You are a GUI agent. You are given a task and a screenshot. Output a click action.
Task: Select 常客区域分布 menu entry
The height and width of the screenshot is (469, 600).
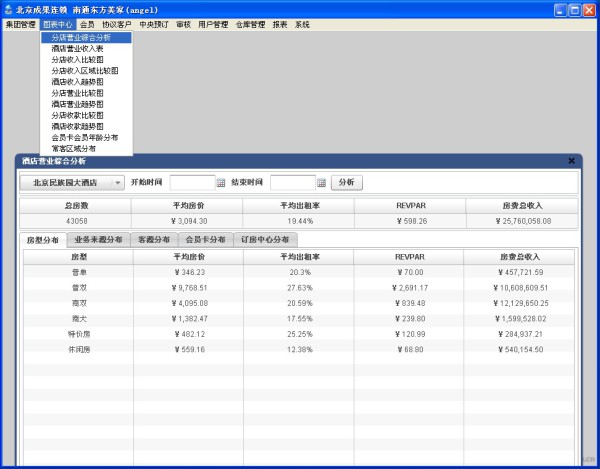tap(86, 148)
